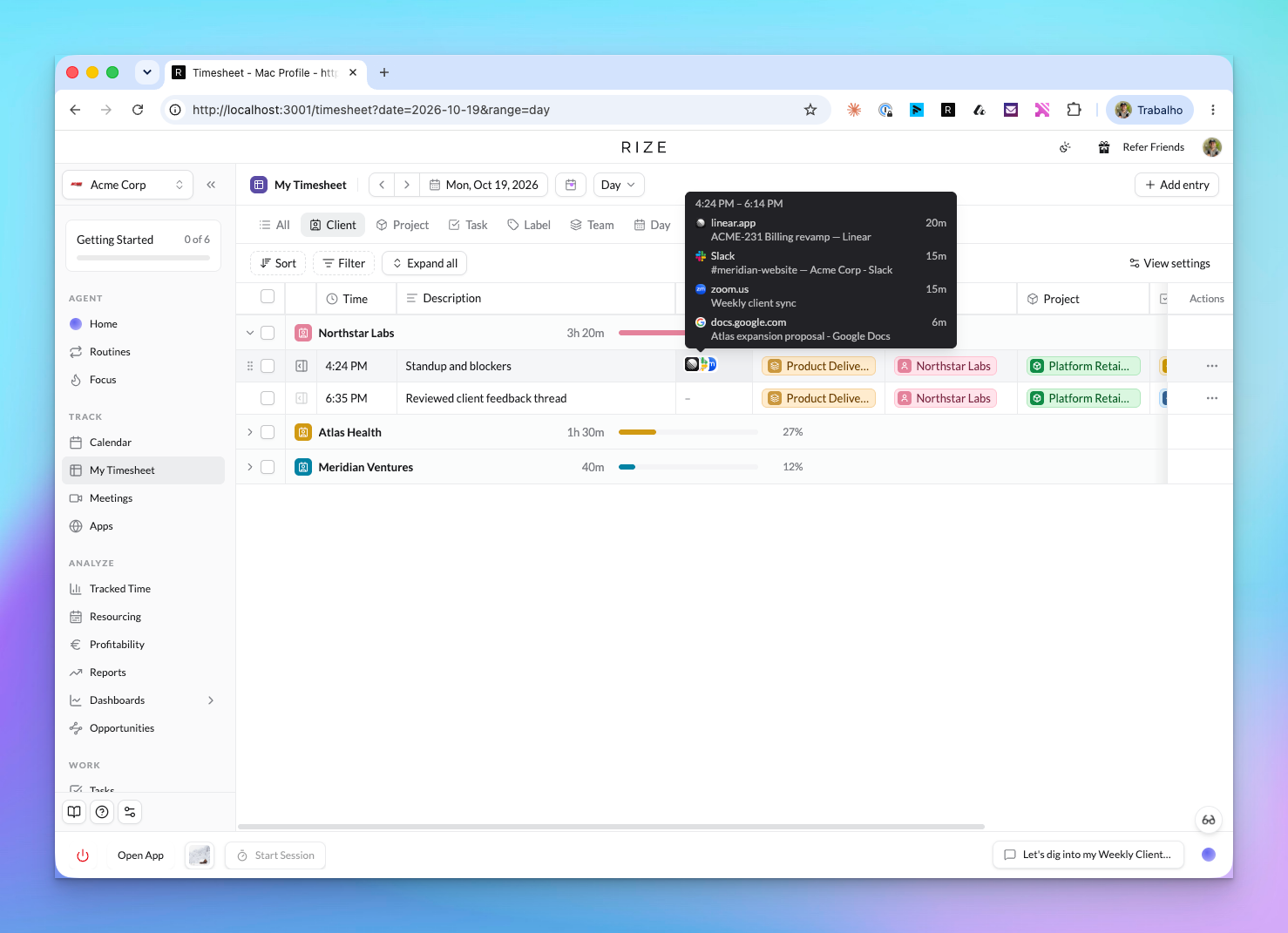
Task: Collapse the Northstar Labs group chevron
Action: [x=250, y=333]
